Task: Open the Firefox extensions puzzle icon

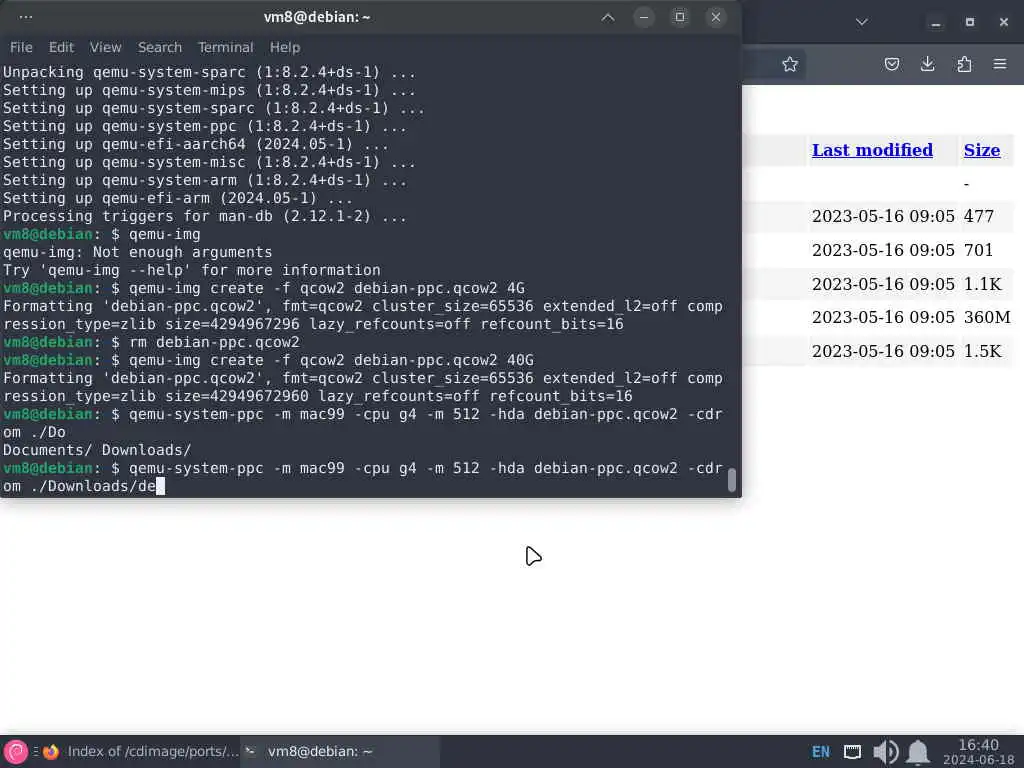Action: 964,64
